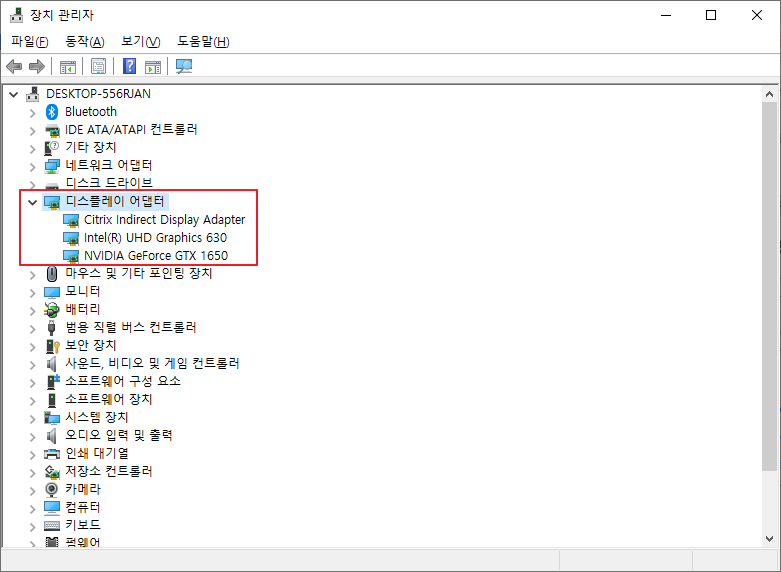781x572 pixels.
Task: Select the 시스템 장치 label
Action: pyautogui.click(x=97, y=417)
